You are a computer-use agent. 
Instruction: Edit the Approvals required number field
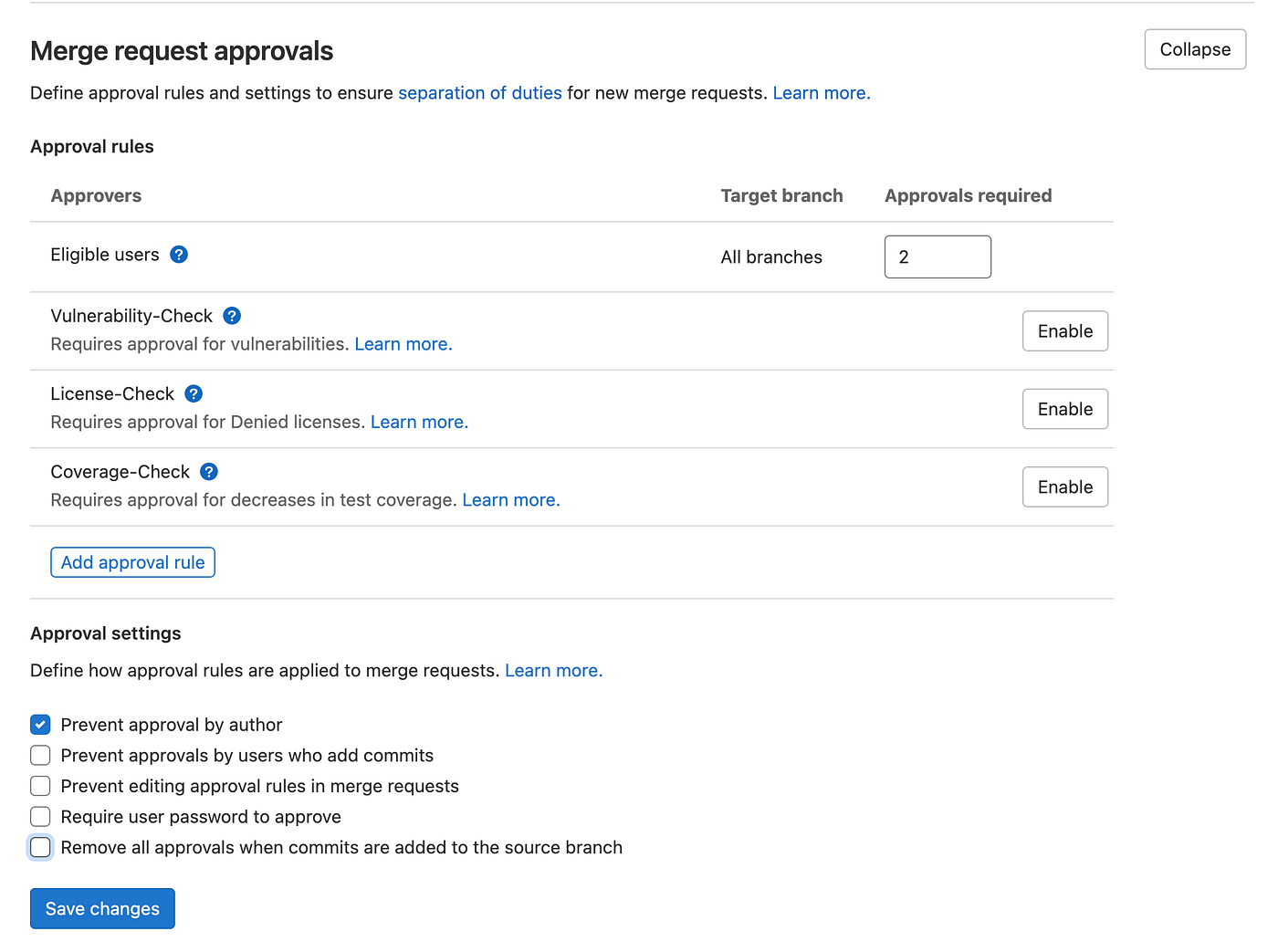coord(938,256)
